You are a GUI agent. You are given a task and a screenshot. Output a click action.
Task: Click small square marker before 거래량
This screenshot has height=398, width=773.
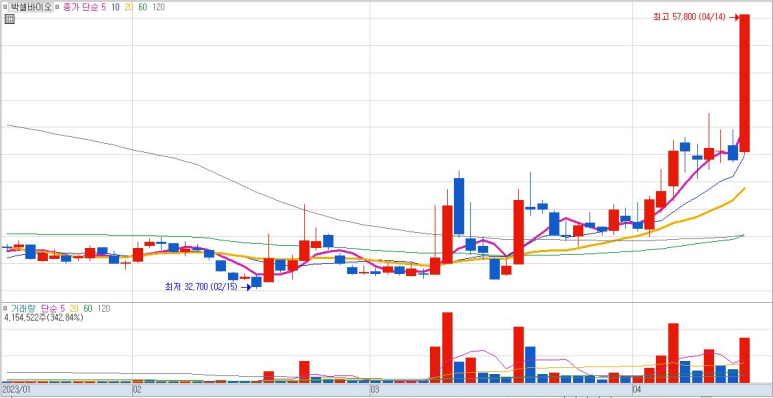click(5, 308)
